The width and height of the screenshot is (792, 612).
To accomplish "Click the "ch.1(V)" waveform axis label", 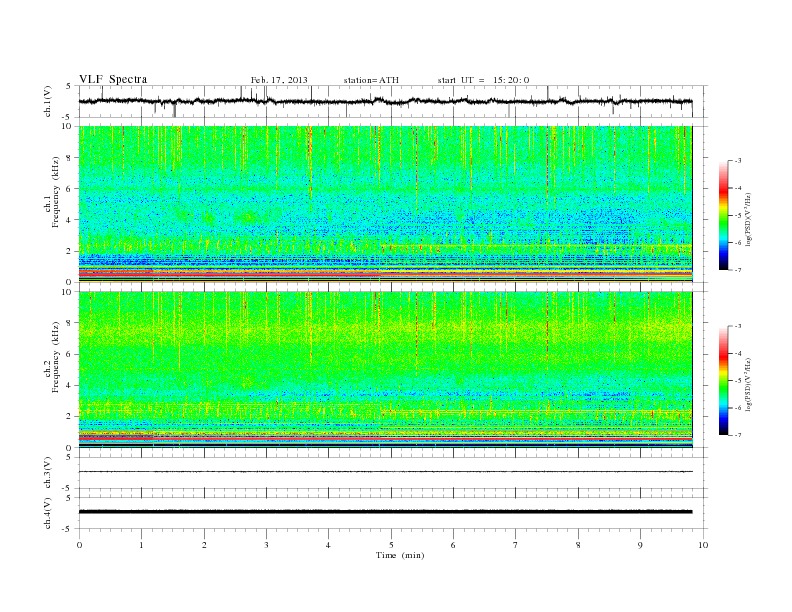I will (x=48, y=101).
